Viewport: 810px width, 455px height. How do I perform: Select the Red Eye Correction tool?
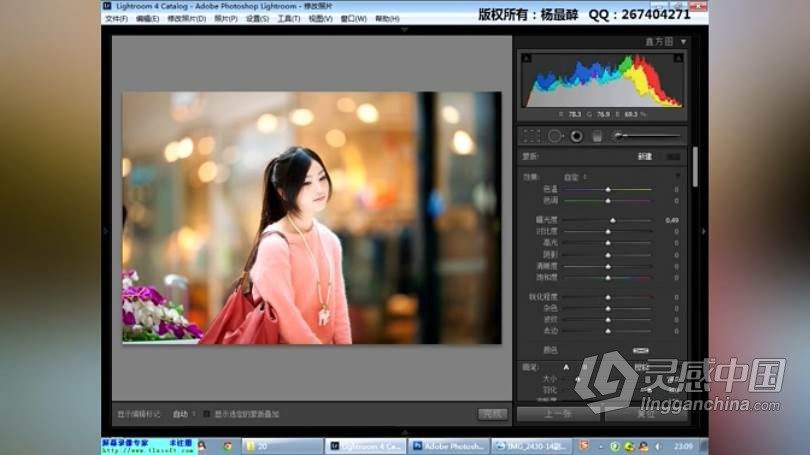[577, 136]
